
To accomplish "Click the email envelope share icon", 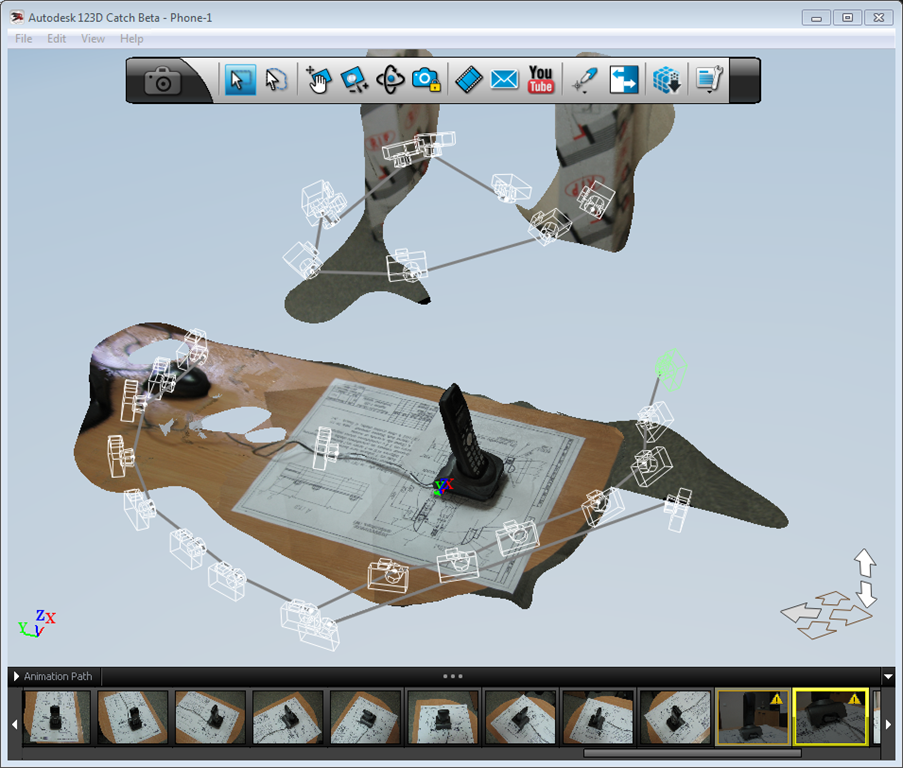I will [x=504, y=79].
